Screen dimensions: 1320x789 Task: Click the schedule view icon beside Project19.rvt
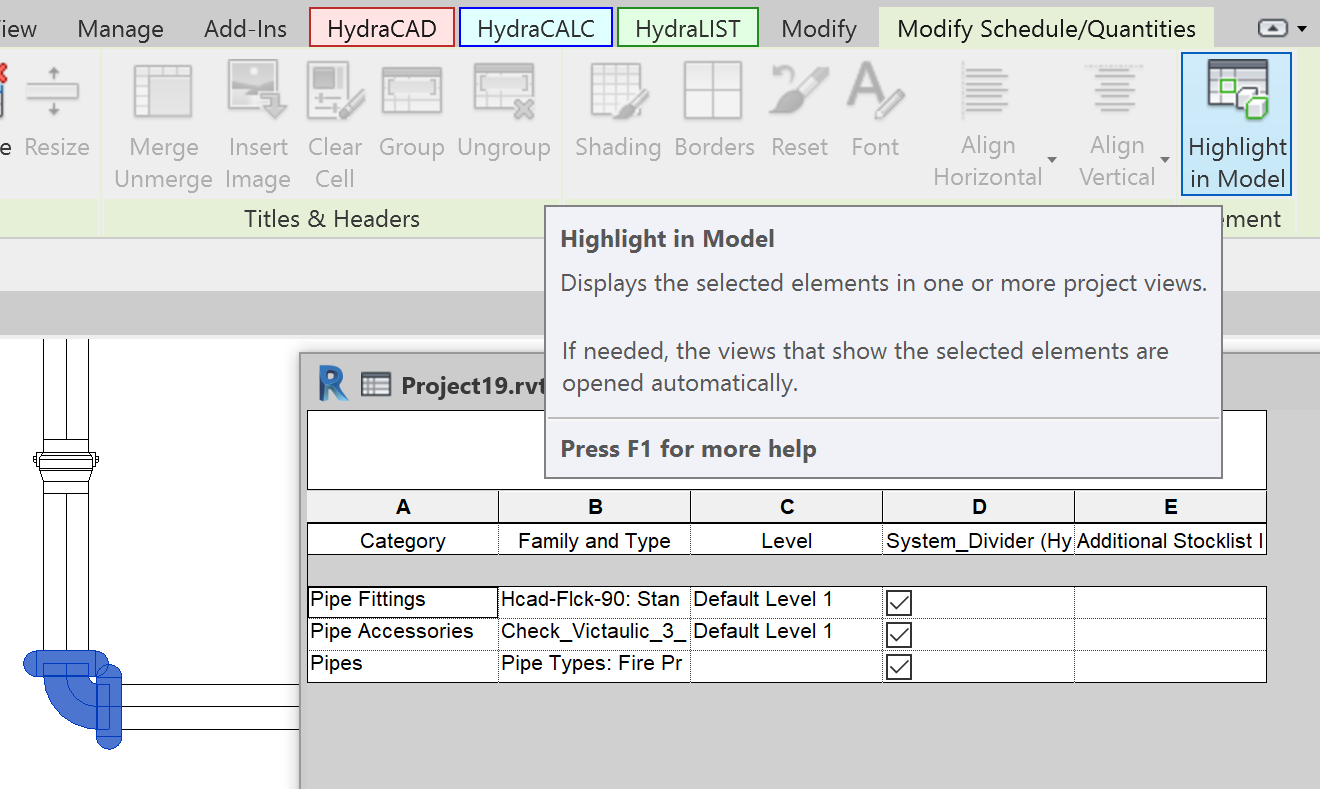tap(375, 384)
